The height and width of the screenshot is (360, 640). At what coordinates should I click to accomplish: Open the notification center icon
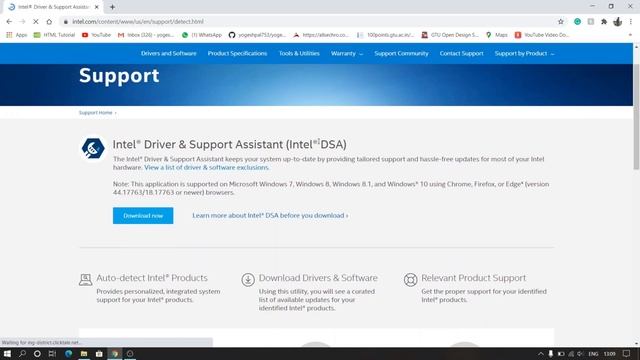pyautogui.click(x=627, y=354)
